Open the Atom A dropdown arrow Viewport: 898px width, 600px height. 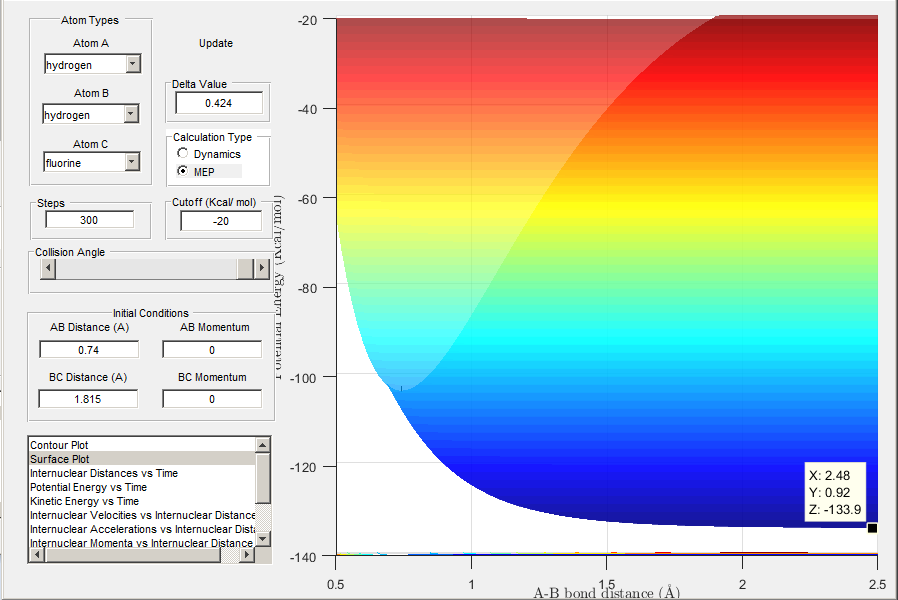pyautogui.click(x=133, y=65)
